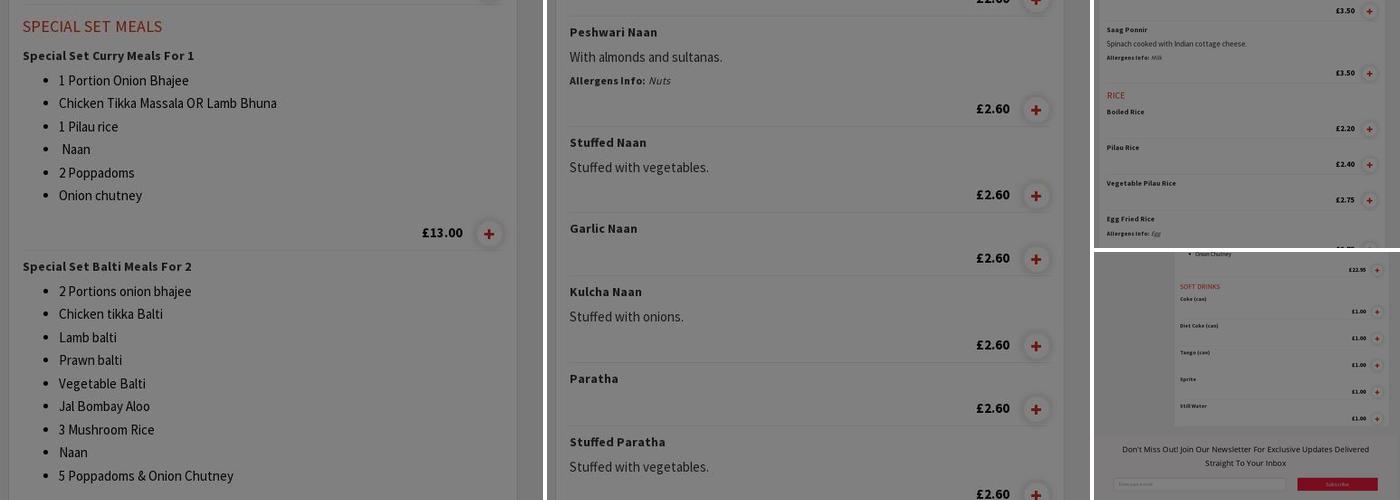
Task: Click the Soft Drinks section heading
Action: click(x=1200, y=287)
